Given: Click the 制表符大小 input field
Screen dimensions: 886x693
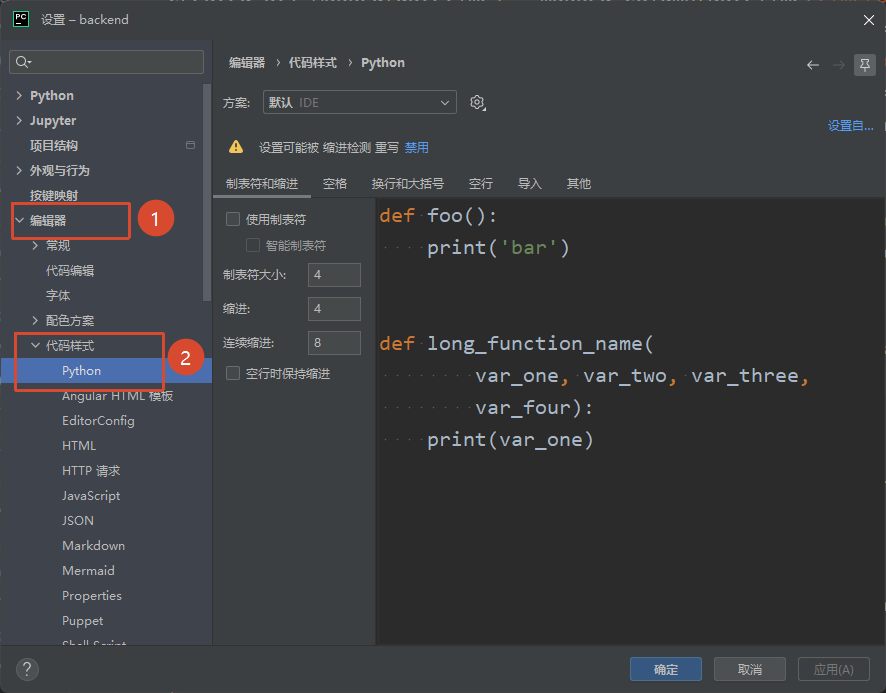Looking at the screenshot, I should (x=334, y=275).
